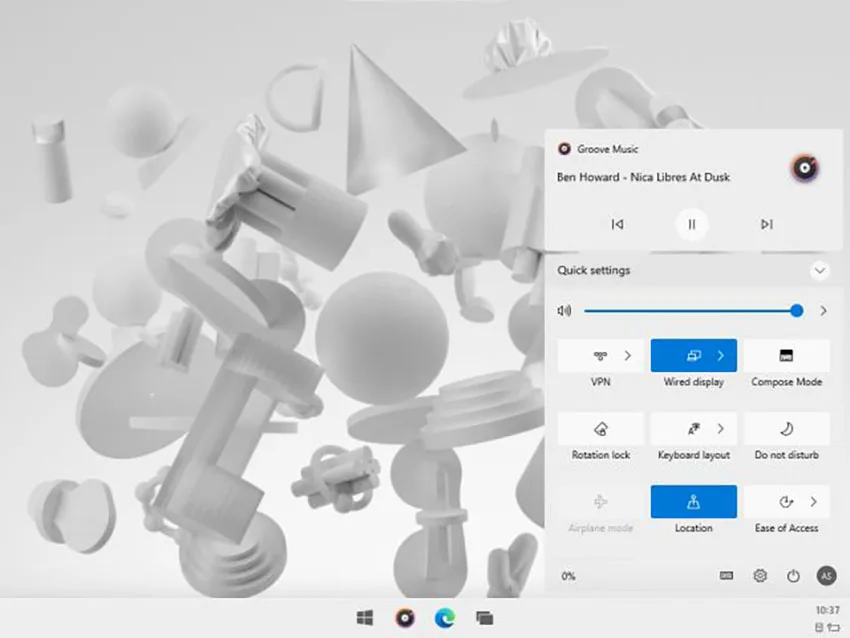Click the volume slider track
This screenshot has height=638, width=850.
(691, 311)
